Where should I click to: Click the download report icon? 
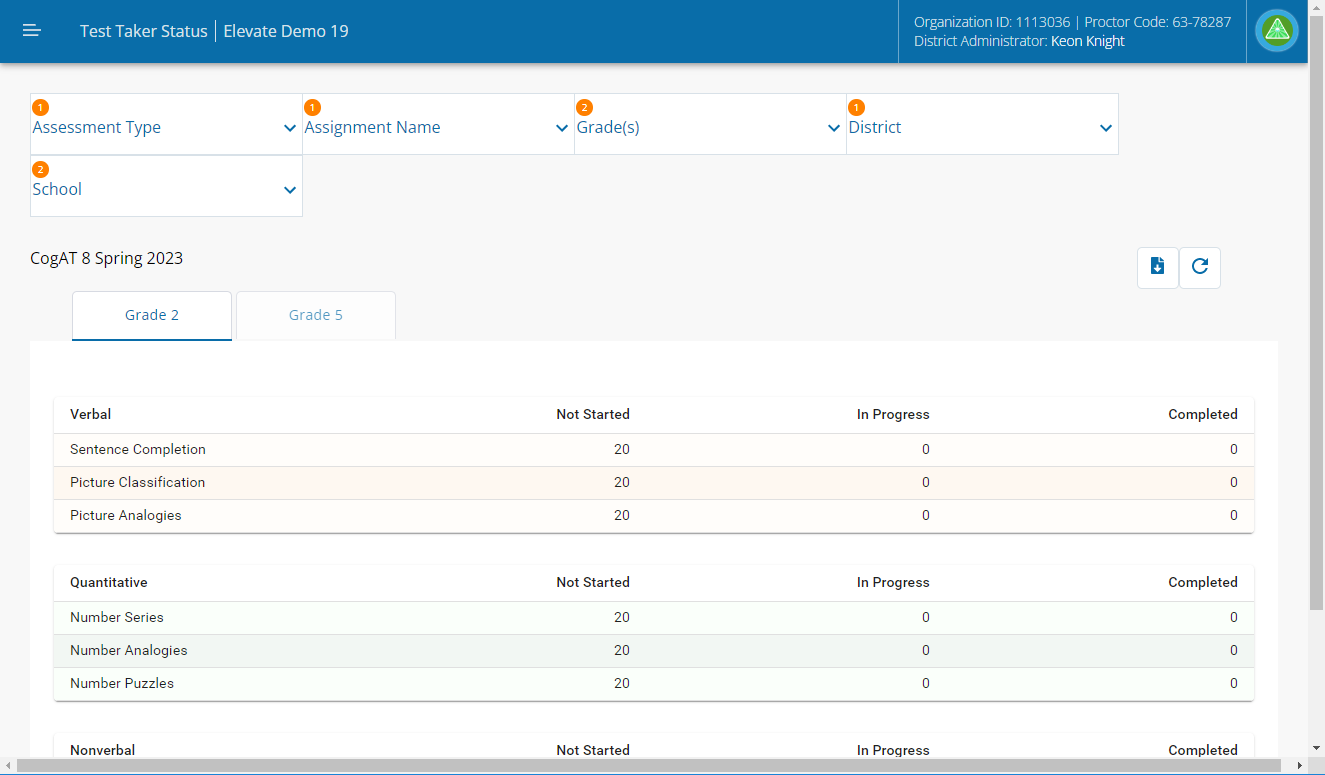[1157, 266]
